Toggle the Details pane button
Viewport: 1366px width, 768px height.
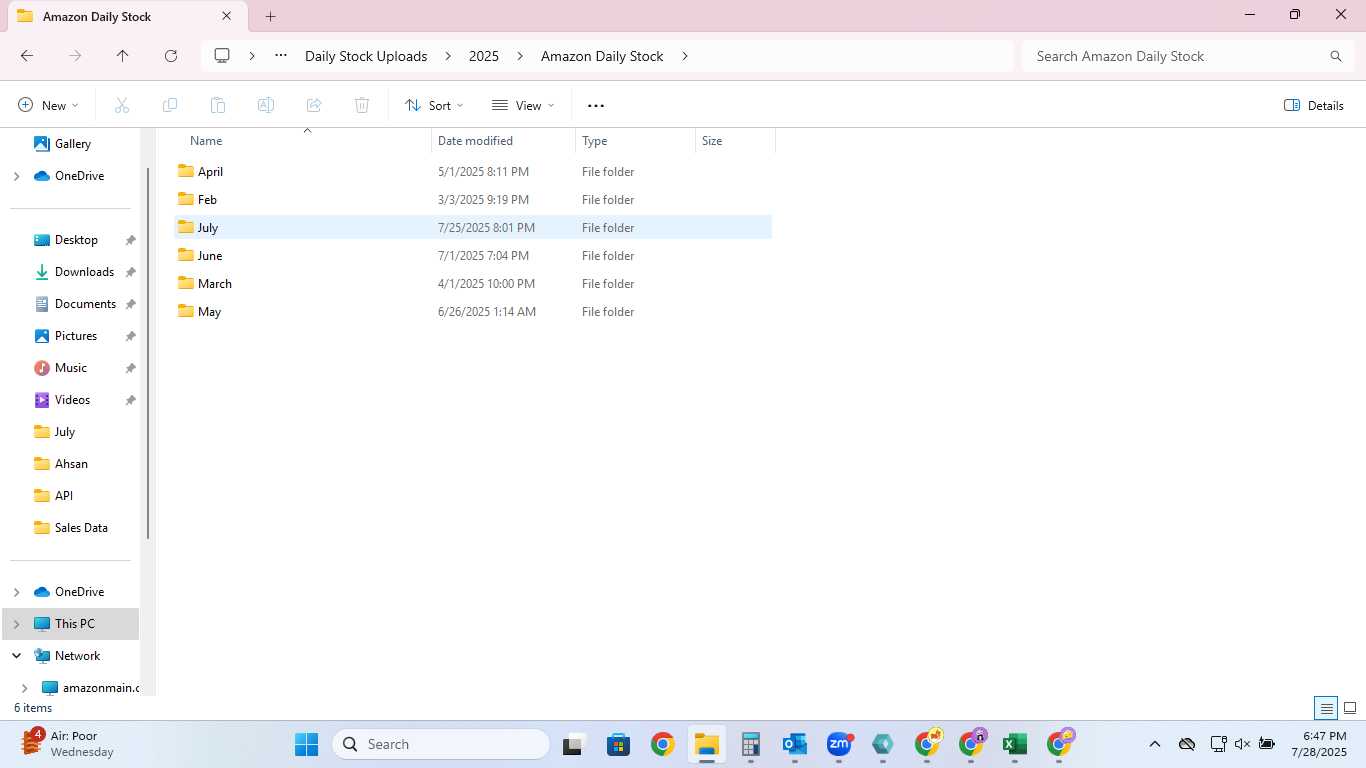point(1314,105)
